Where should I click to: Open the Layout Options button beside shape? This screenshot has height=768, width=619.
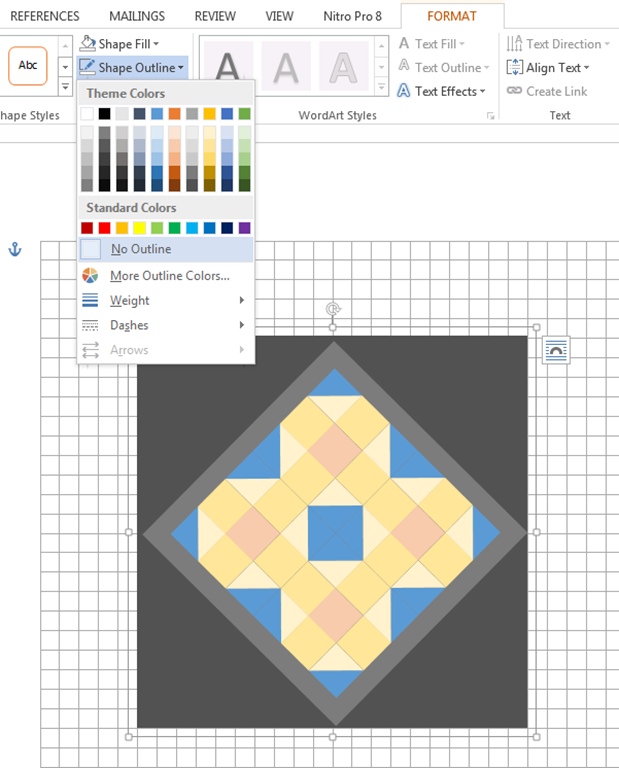(x=556, y=350)
